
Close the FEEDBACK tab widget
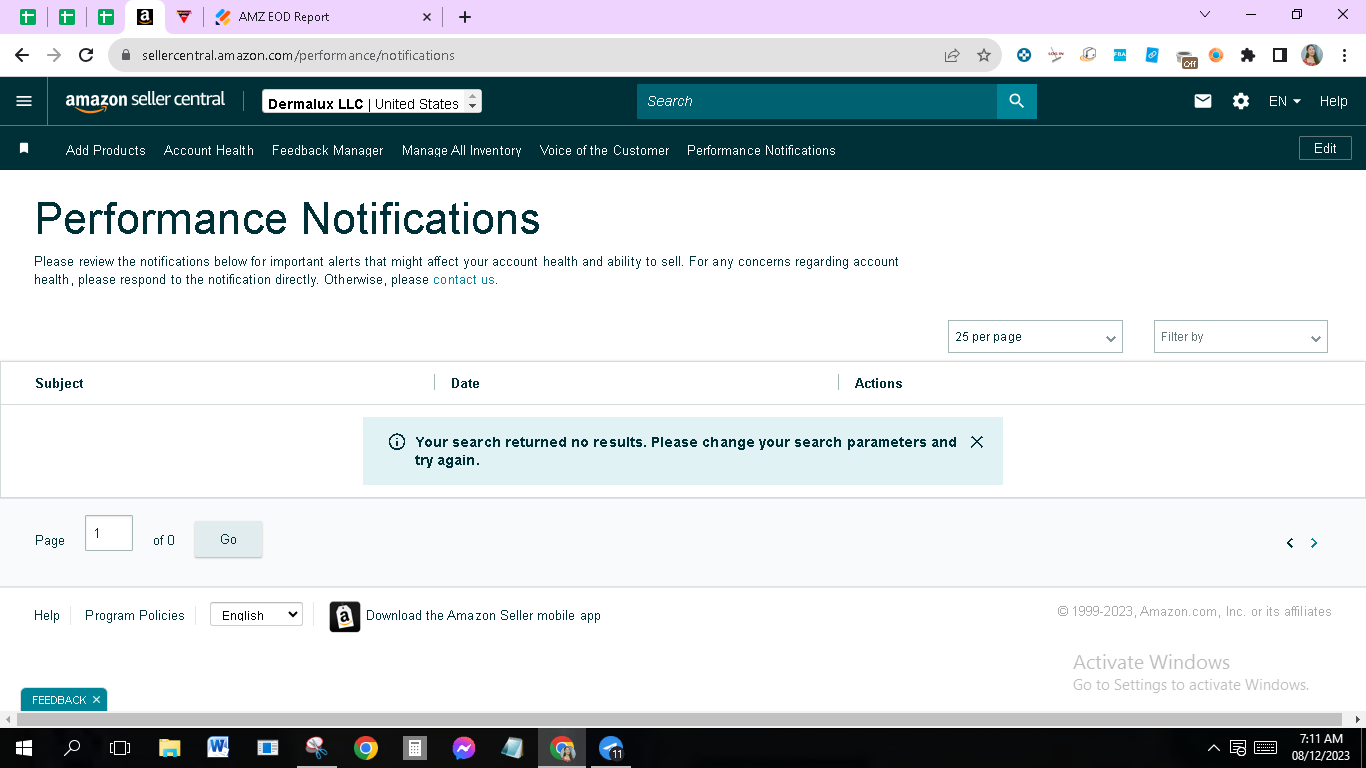pyautogui.click(x=96, y=700)
